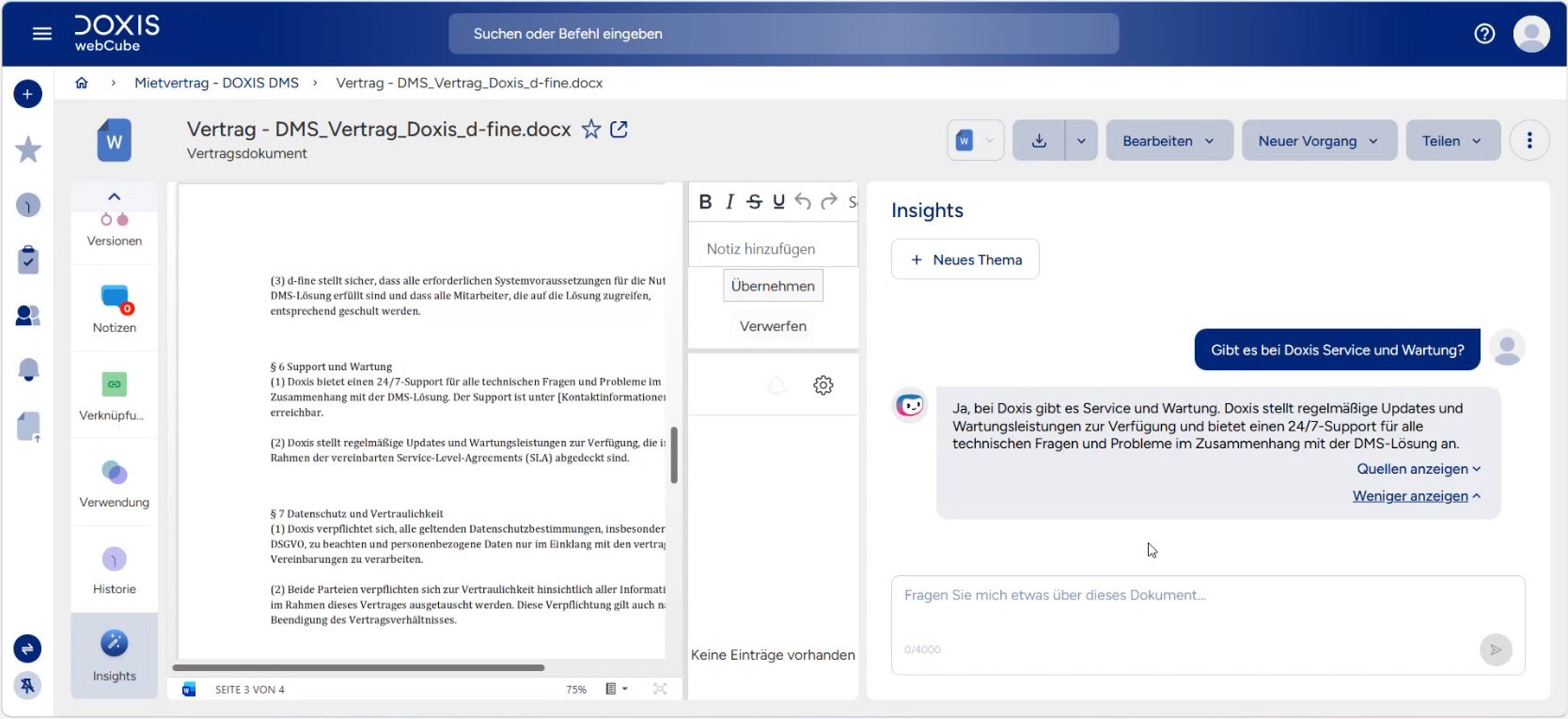Mark document as favorite with star icon

point(590,129)
